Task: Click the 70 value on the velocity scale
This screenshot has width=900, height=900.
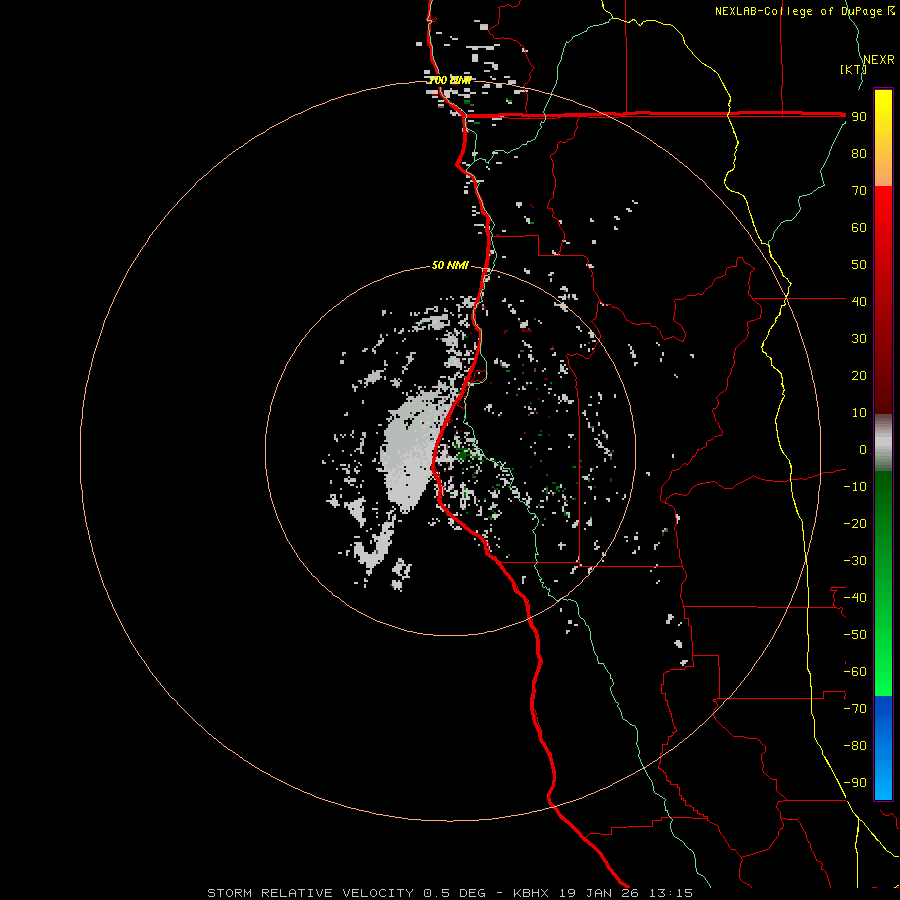Action: click(859, 191)
